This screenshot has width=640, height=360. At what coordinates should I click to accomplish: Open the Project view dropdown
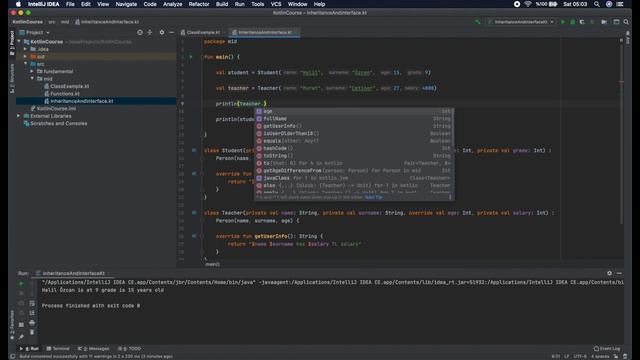[35, 32]
